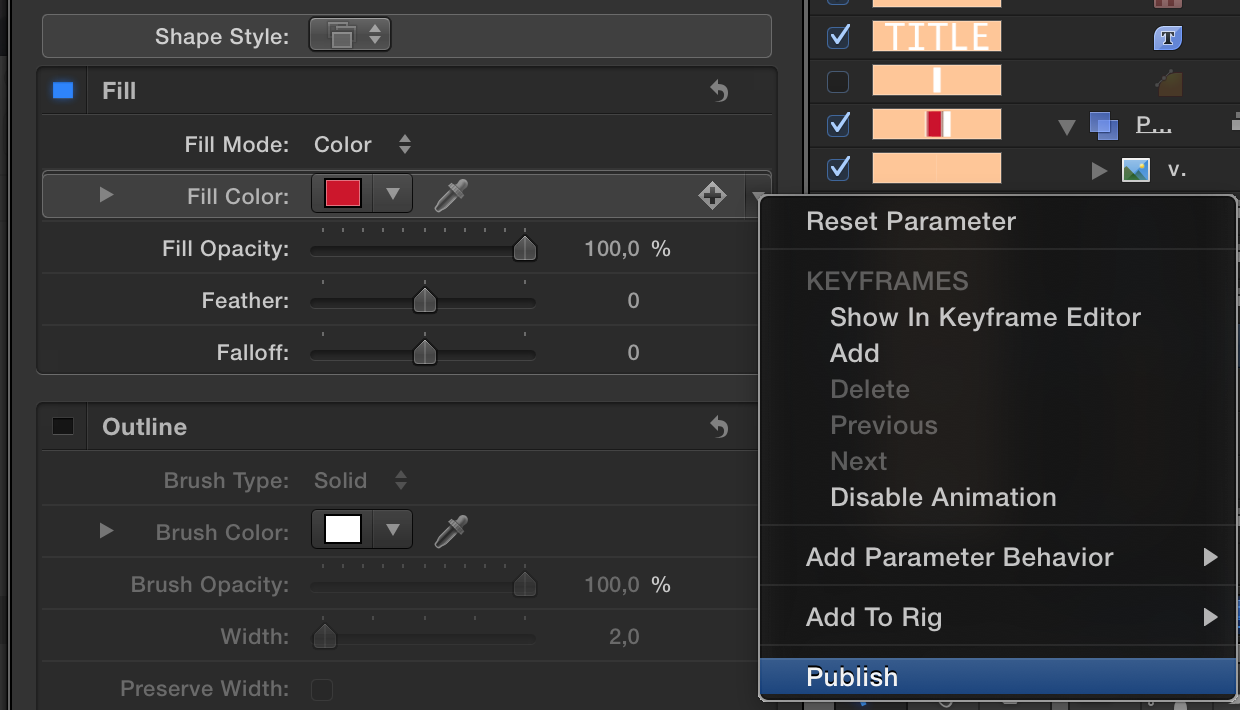Uncheck the TITLE layer visibility checkbox
This screenshot has height=710, width=1240.
click(839, 37)
